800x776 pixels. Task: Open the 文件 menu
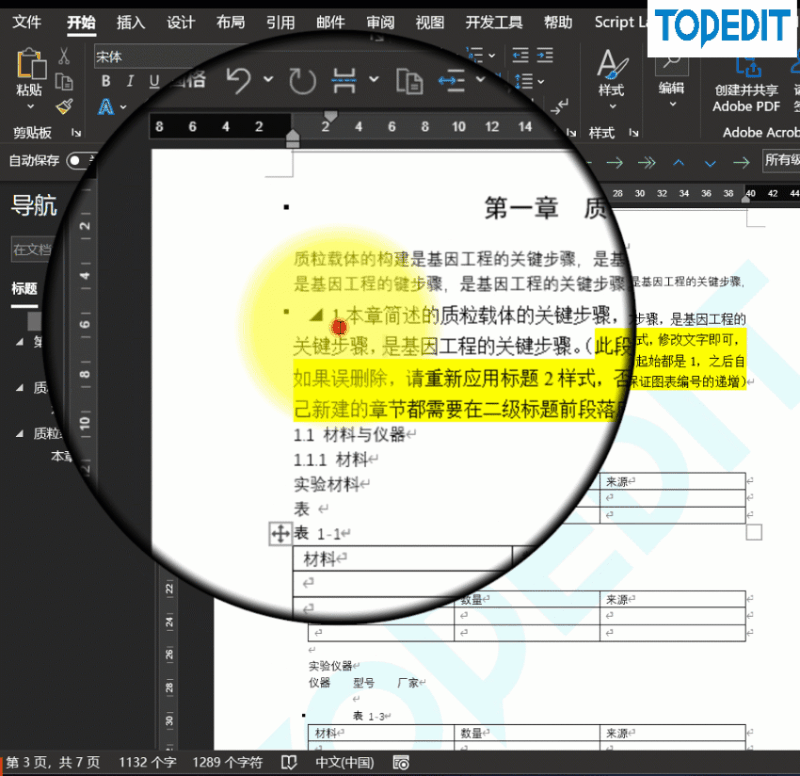(27, 22)
